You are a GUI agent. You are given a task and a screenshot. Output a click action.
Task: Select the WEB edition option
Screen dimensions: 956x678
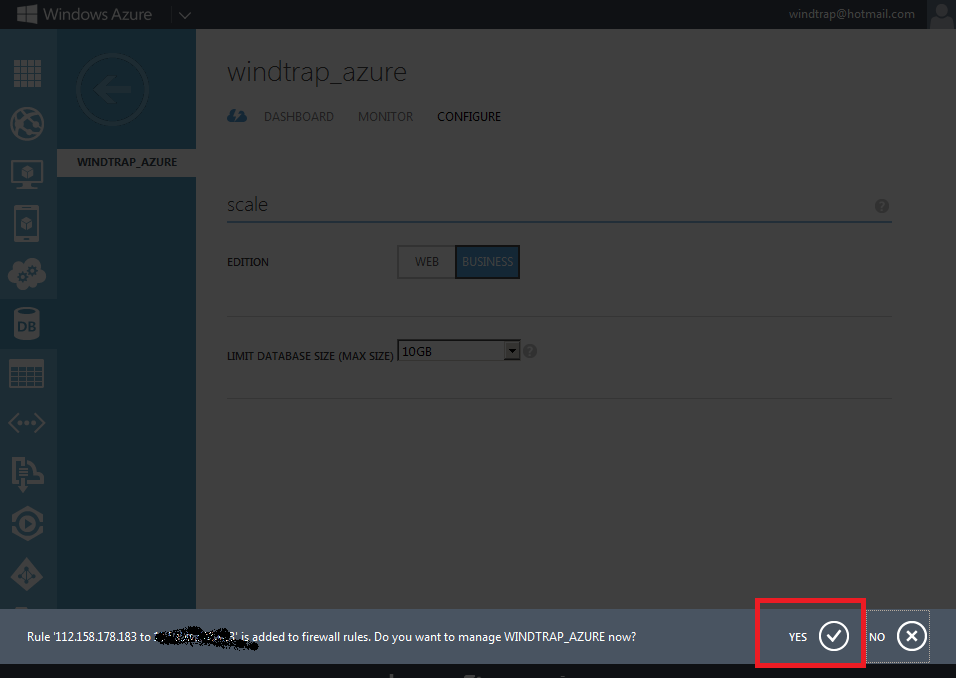tap(427, 262)
